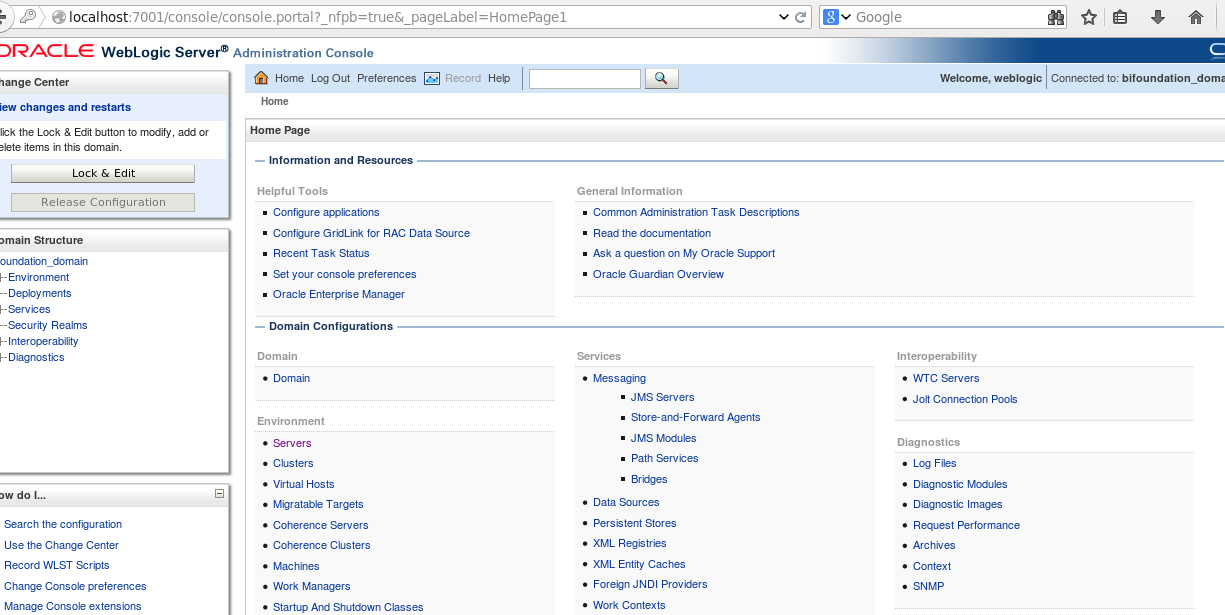Click Search the configuration help link
Image resolution: width=1225 pixels, height=615 pixels.
tap(63, 524)
